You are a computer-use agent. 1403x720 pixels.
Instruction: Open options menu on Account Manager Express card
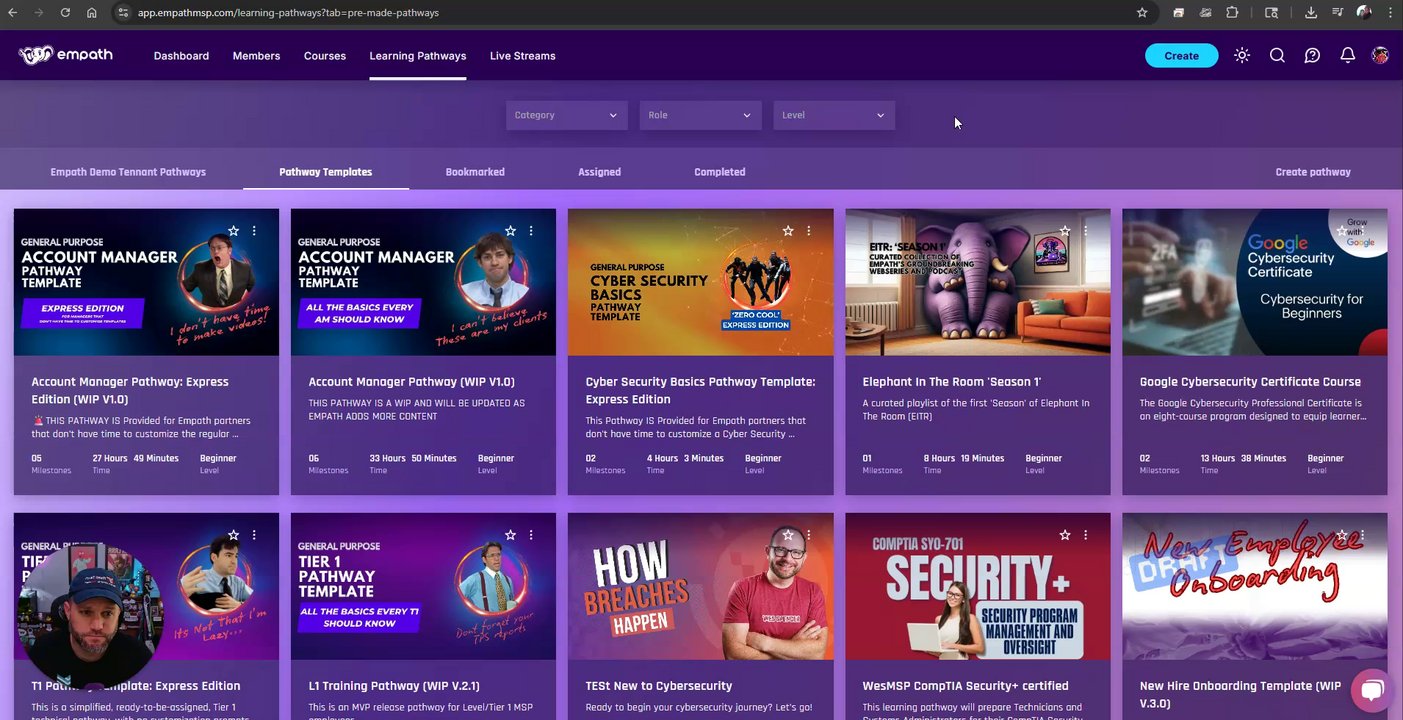pyautogui.click(x=254, y=231)
